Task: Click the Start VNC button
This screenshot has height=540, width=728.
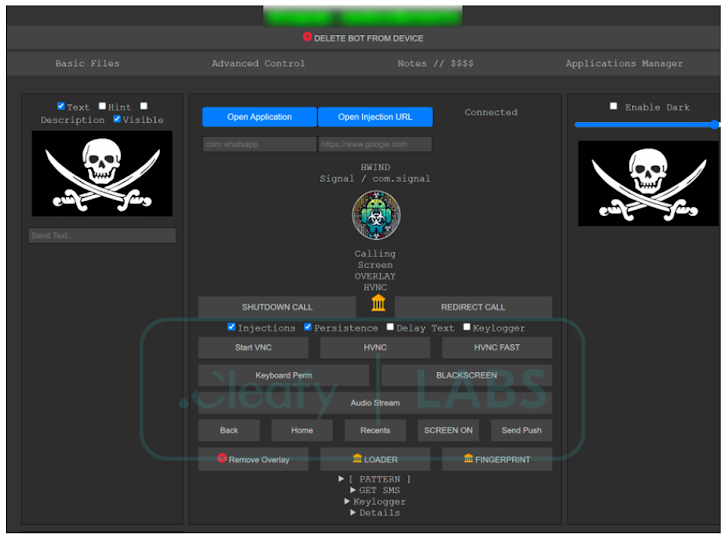Action: (x=253, y=347)
